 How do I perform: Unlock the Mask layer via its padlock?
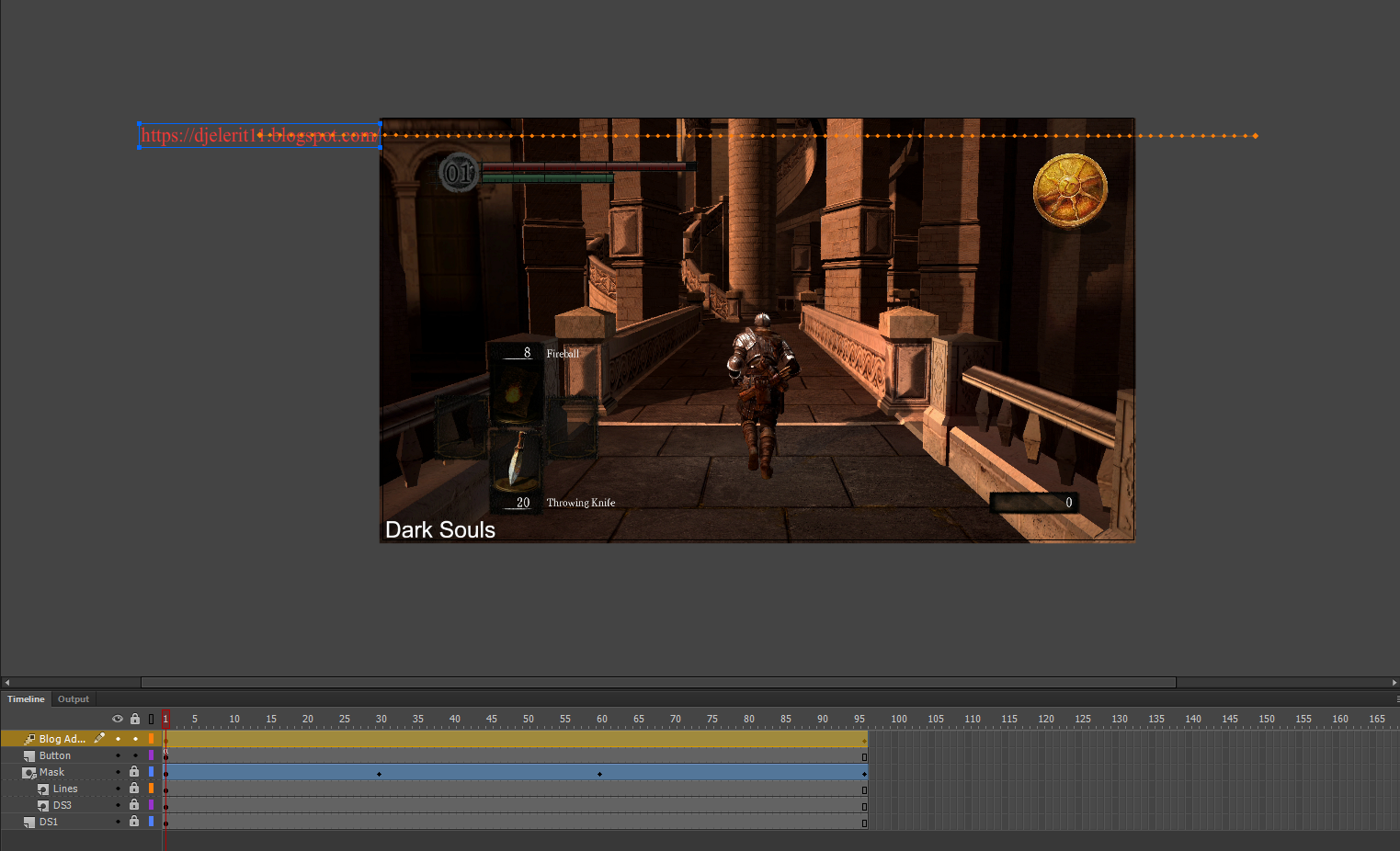pyautogui.click(x=134, y=772)
